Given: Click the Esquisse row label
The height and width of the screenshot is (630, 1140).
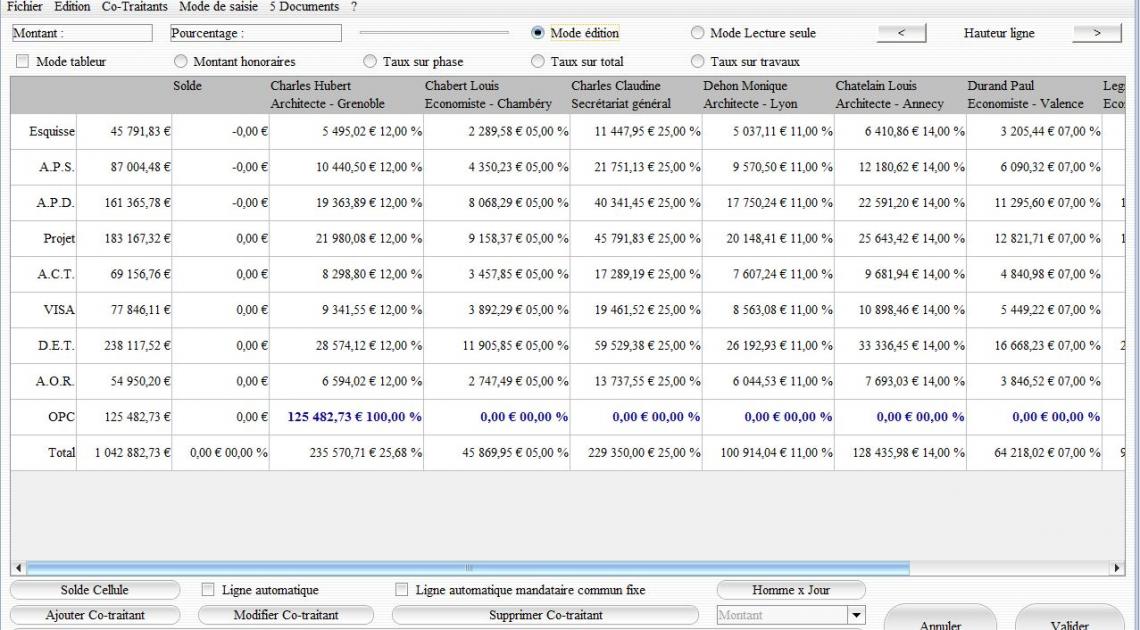Looking at the screenshot, I should [x=52, y=132].
